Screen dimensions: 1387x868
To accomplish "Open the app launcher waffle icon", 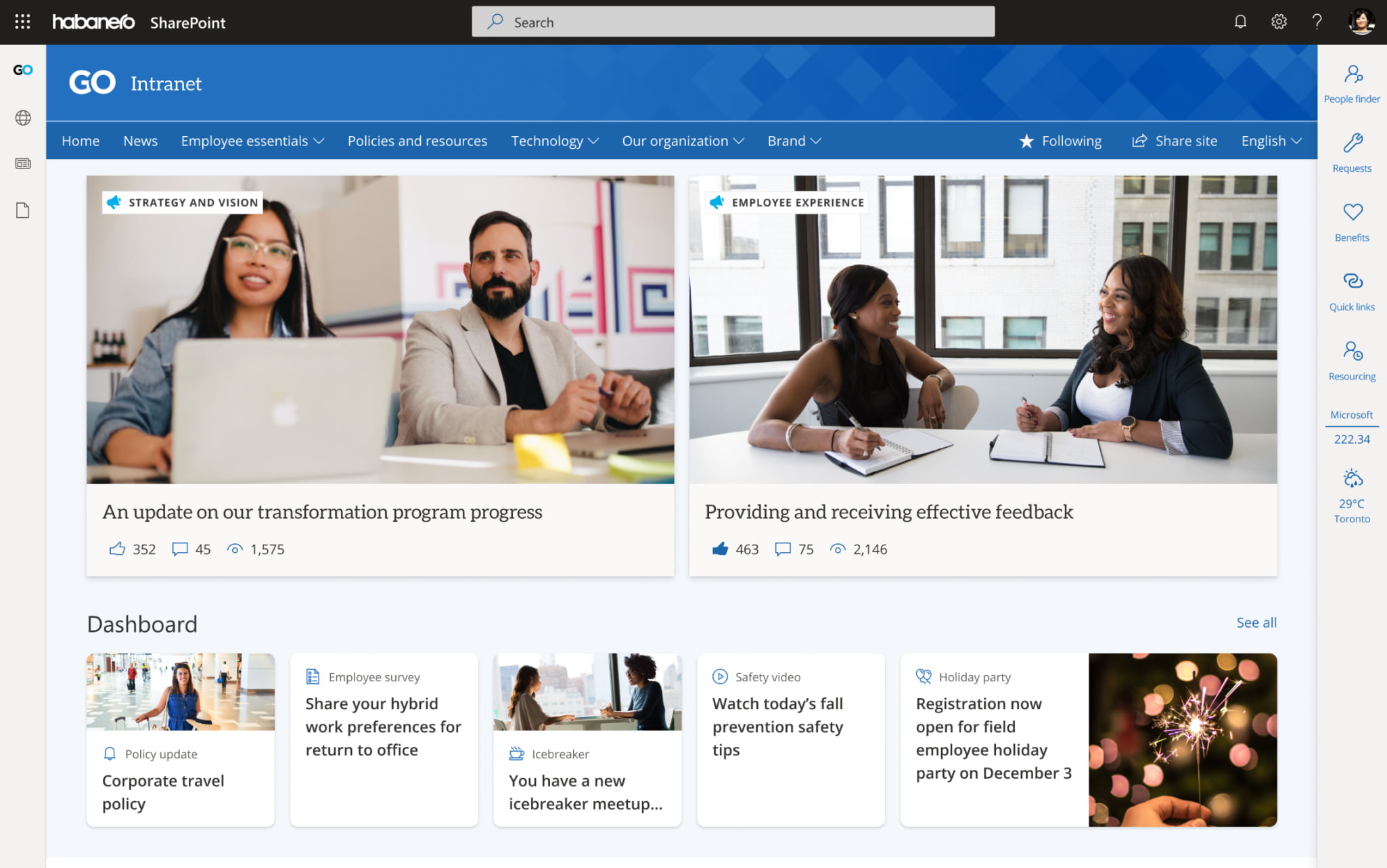I will click(22, 22).
